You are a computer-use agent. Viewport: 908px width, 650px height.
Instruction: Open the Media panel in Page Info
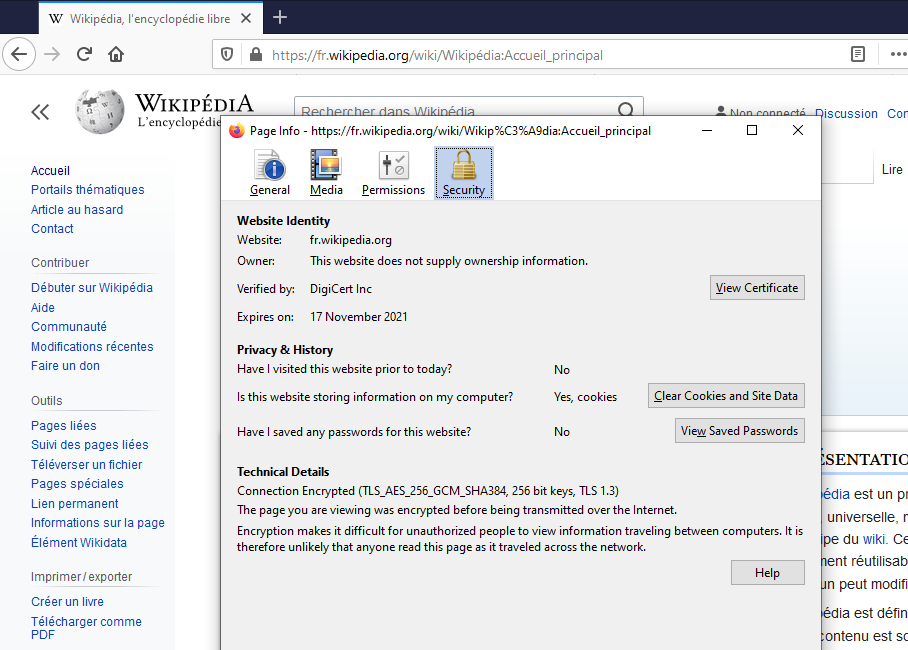click(x=326, y=172)
